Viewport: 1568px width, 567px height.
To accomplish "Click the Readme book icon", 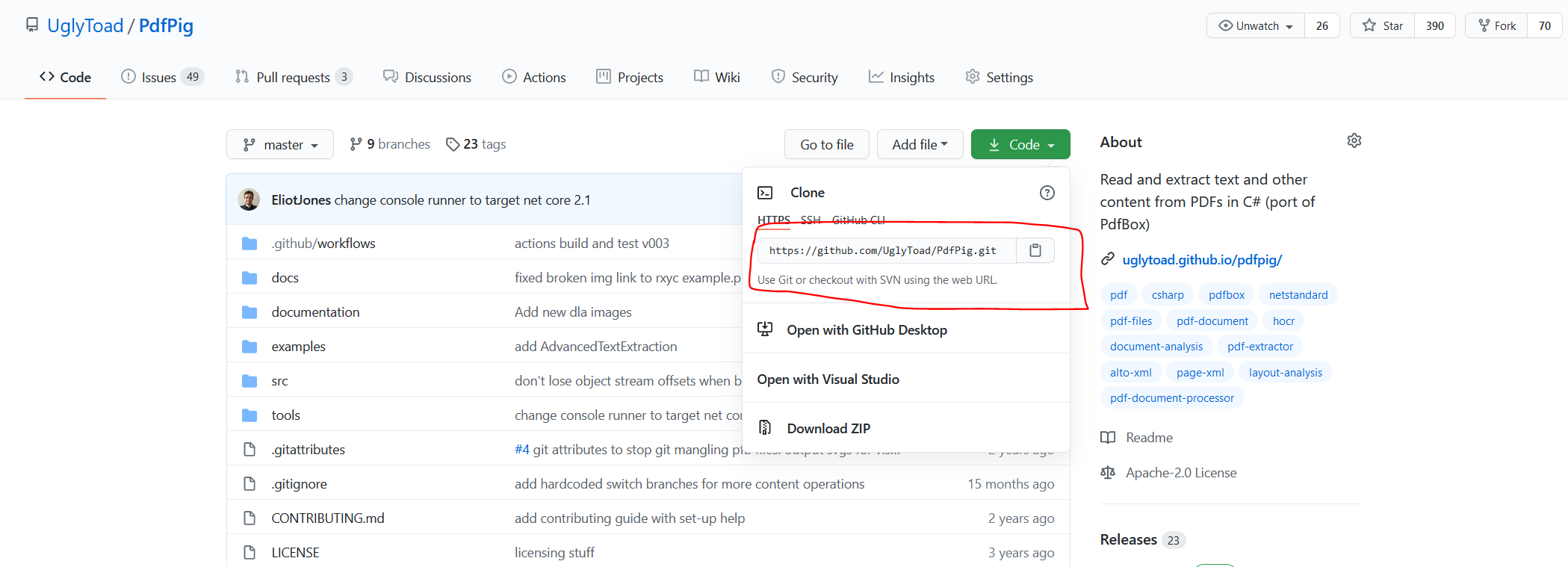I will 1108,438.
